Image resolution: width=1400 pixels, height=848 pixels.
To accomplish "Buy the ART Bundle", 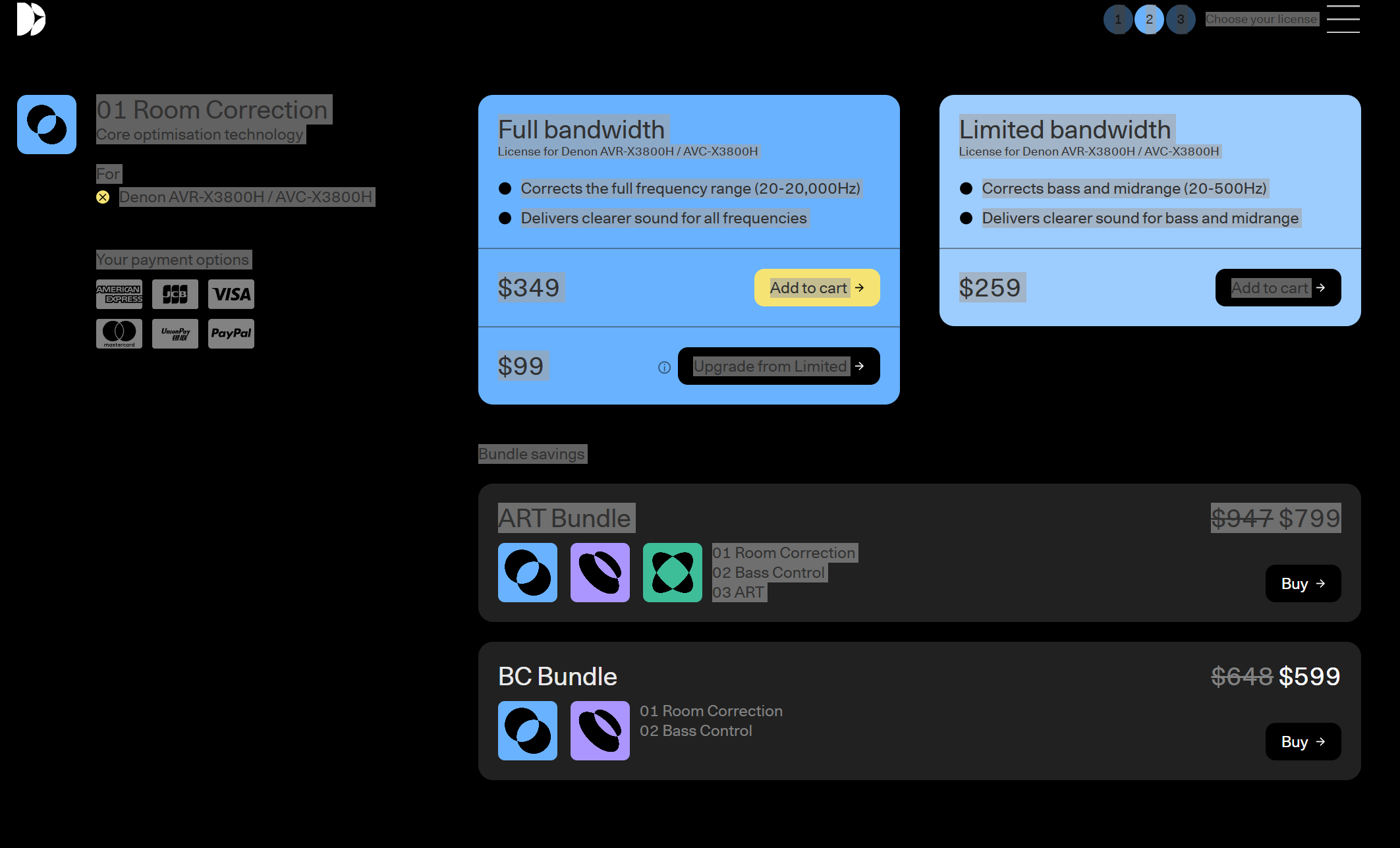I will pyautogui.click(x=1303, y=583).
